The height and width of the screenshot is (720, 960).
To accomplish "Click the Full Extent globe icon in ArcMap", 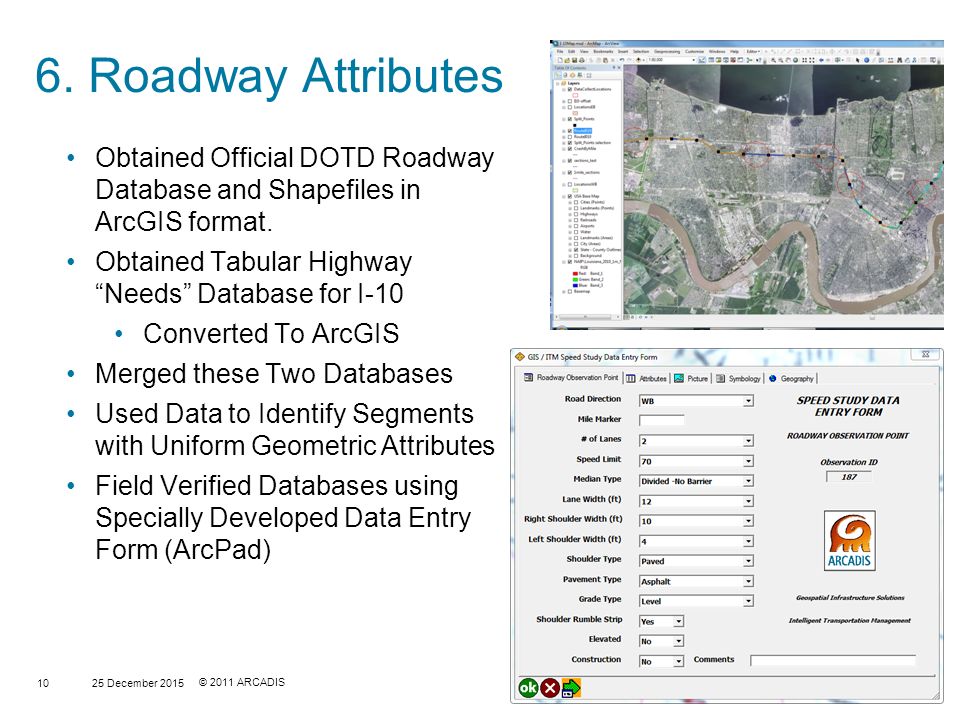I will point(795,60).
